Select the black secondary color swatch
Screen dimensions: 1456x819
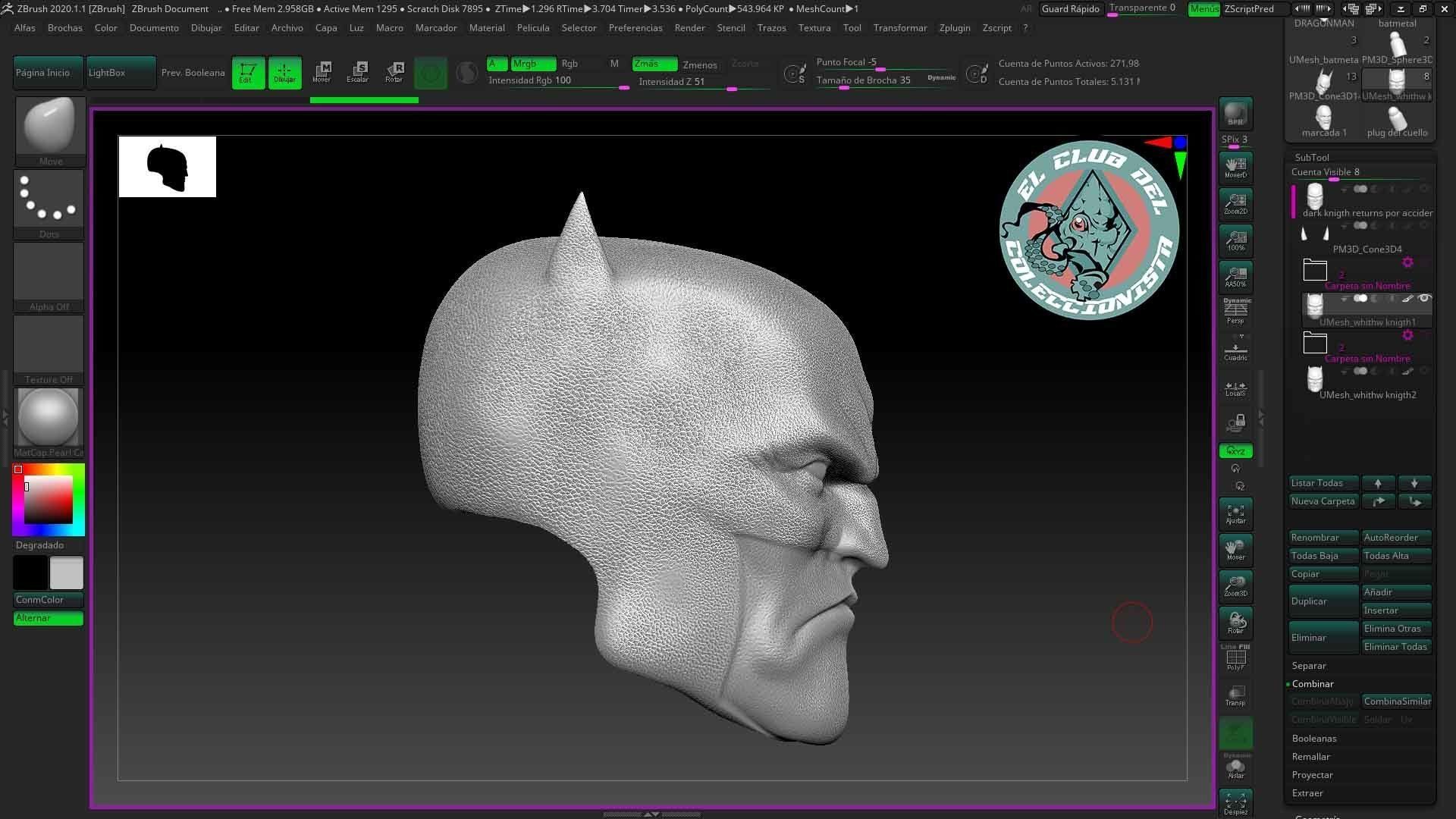coord(30,573)
